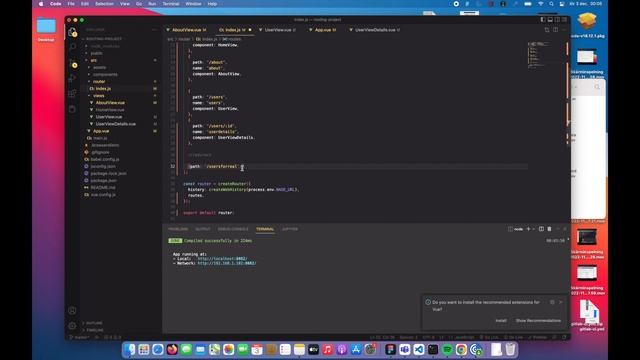Open Visual Studio Code from Dock
The width and height of the screenshot is (640, 360).
418,349
